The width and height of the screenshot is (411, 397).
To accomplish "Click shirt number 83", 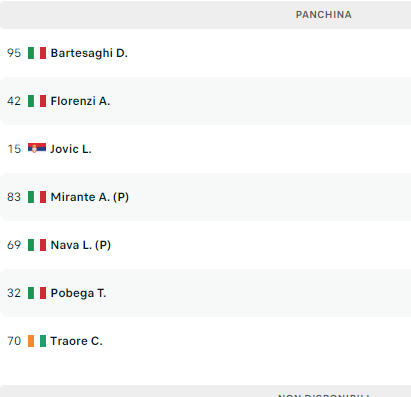I will pyautogui.click(x=14, y=197).
